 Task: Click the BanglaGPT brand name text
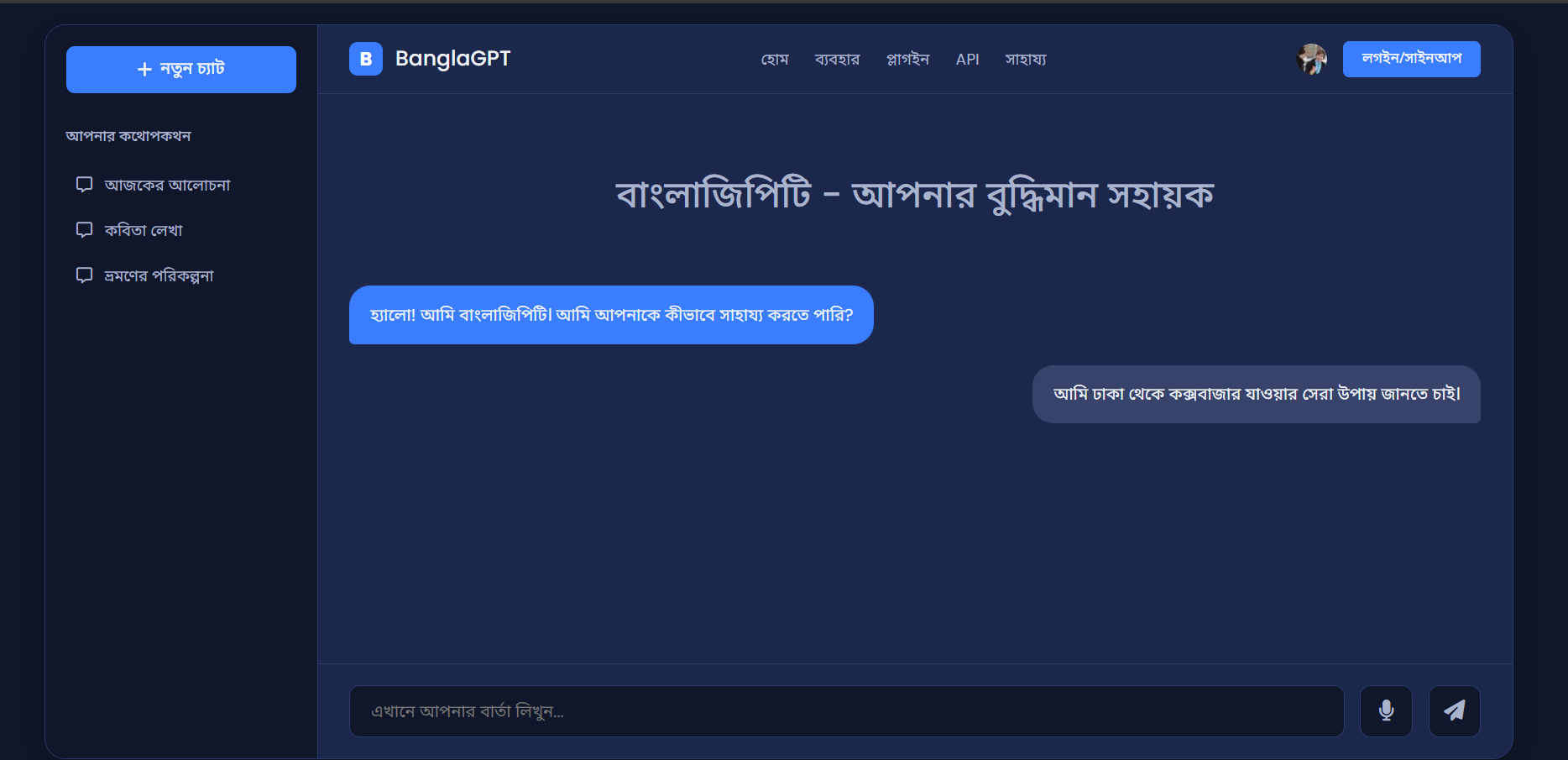pos(452,59)
